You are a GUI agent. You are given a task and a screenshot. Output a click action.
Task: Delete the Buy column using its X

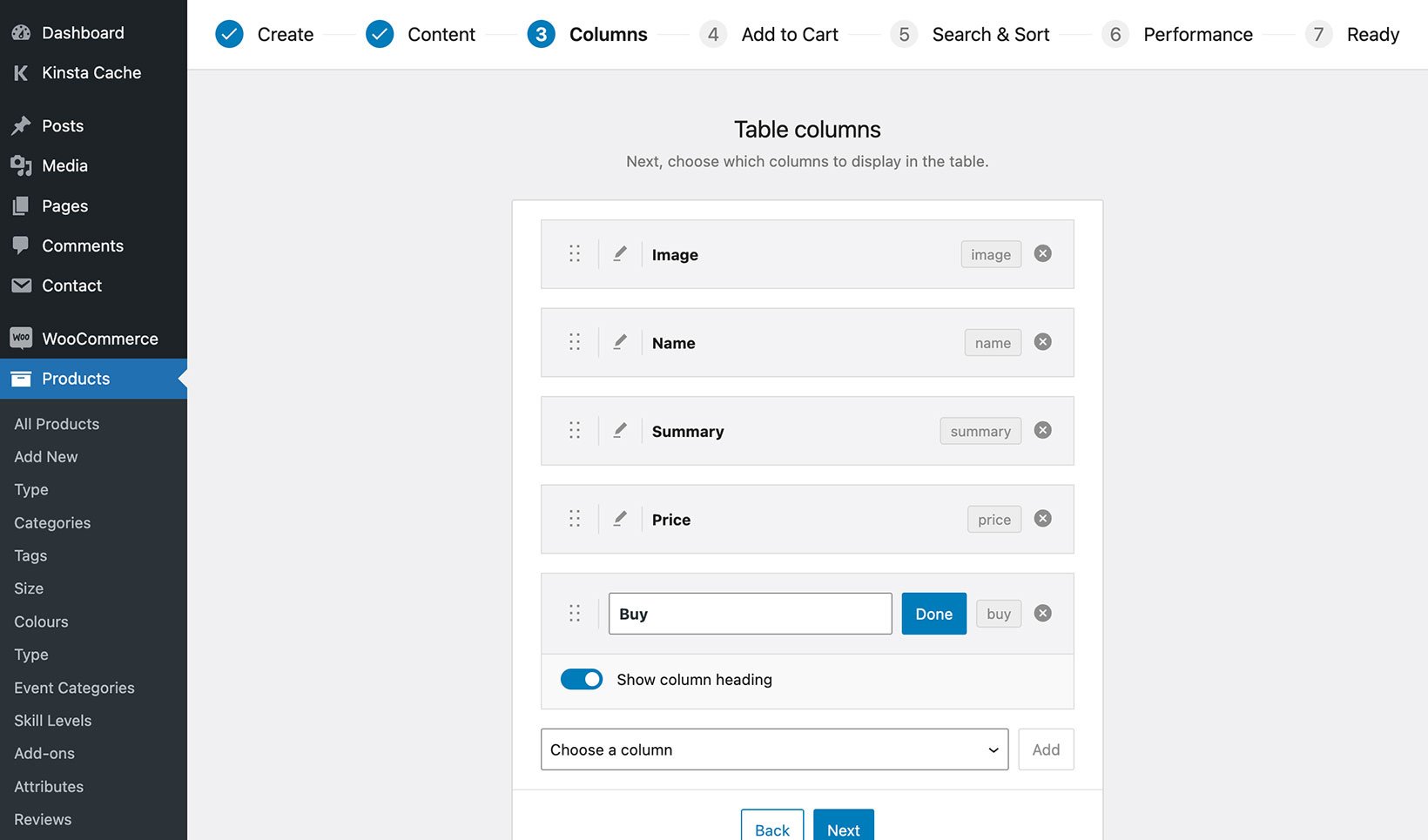tap(1042, 613)
